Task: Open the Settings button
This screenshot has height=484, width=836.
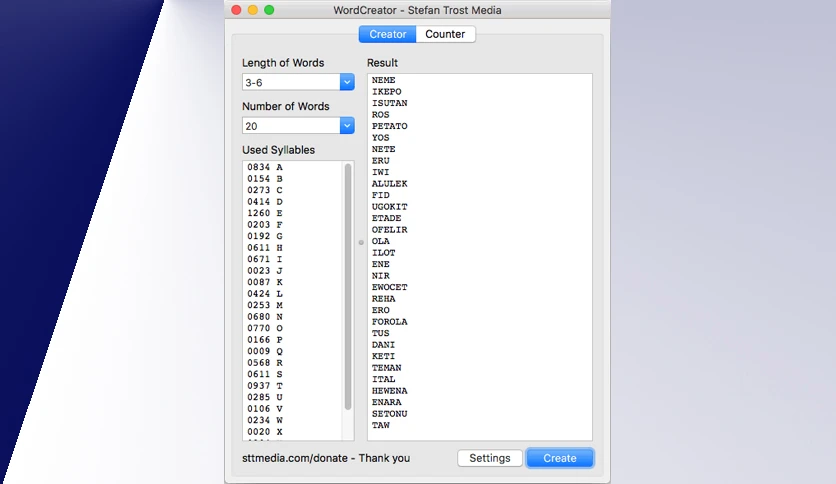Action: point(489,458)
